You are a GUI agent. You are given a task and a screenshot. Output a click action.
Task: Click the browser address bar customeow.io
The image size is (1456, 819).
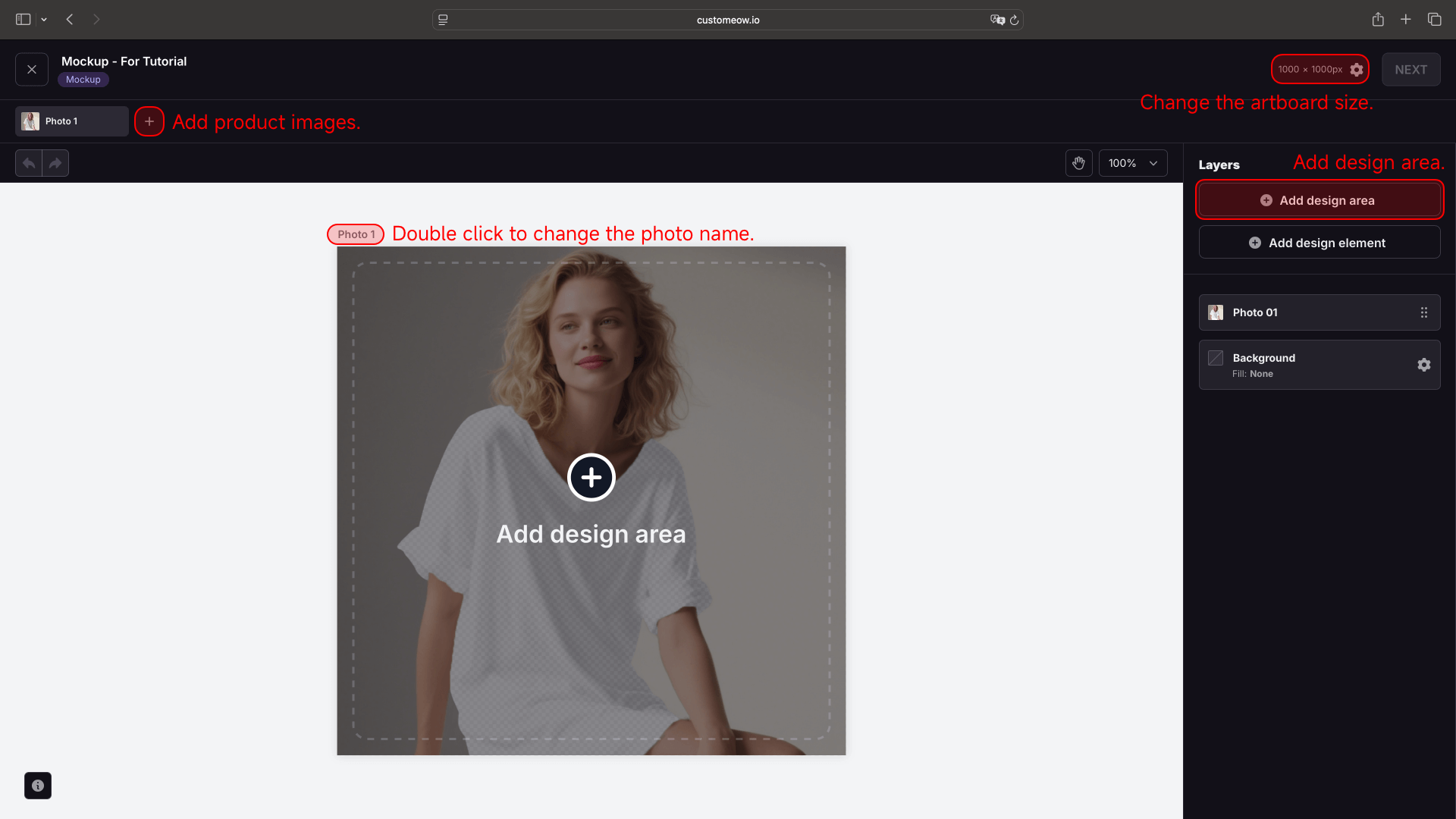click(x=727, y=20)
